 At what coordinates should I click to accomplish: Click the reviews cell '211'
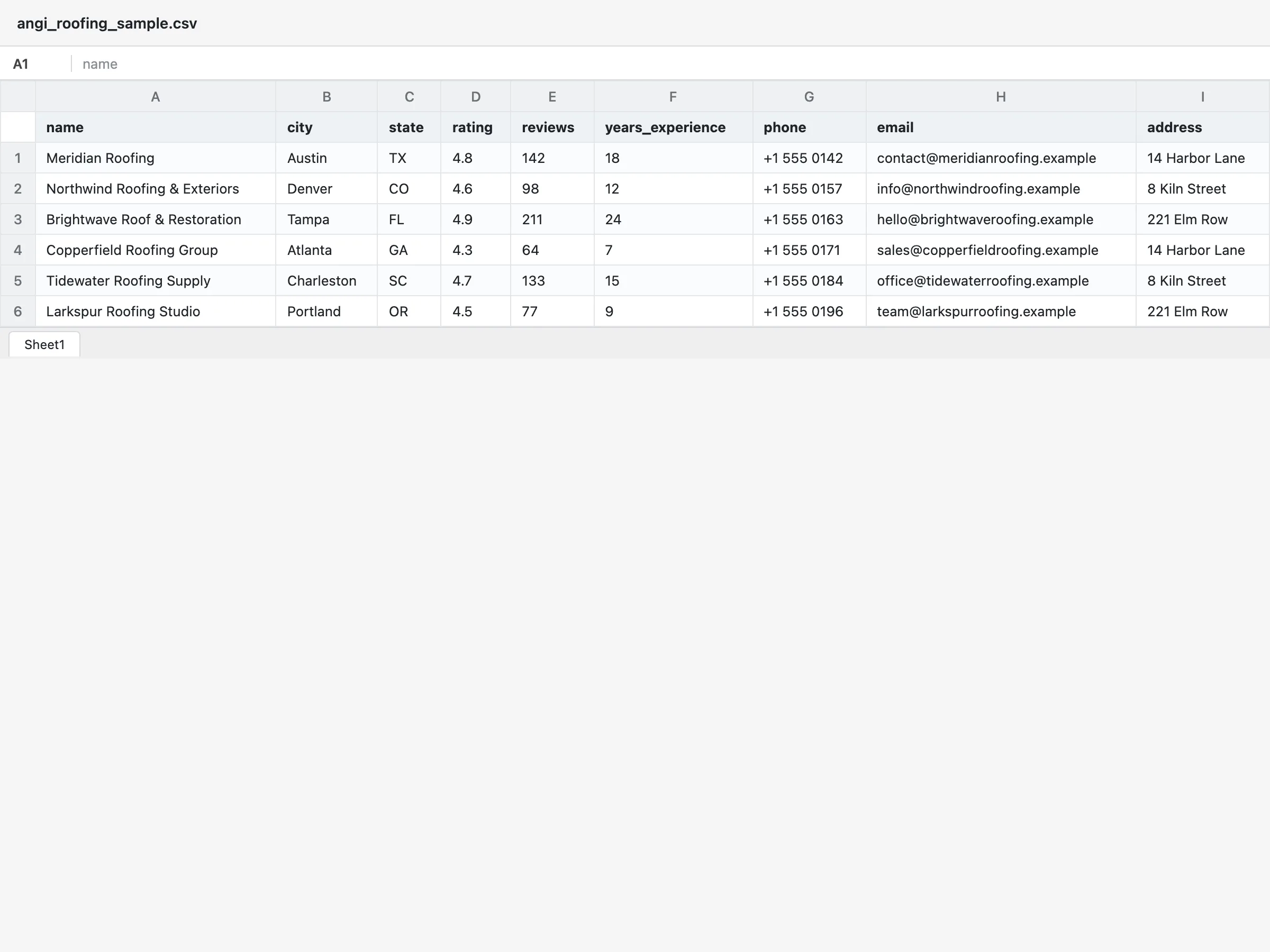click(x=552, y=219)
